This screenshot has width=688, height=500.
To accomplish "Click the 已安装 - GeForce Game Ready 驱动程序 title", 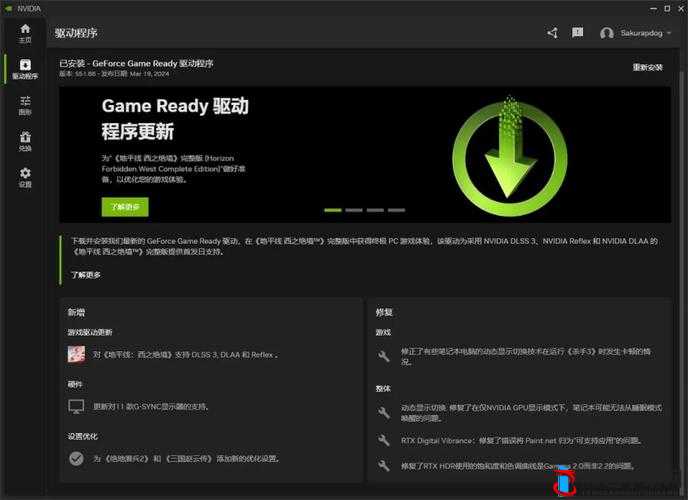I will tap(136, 64).
